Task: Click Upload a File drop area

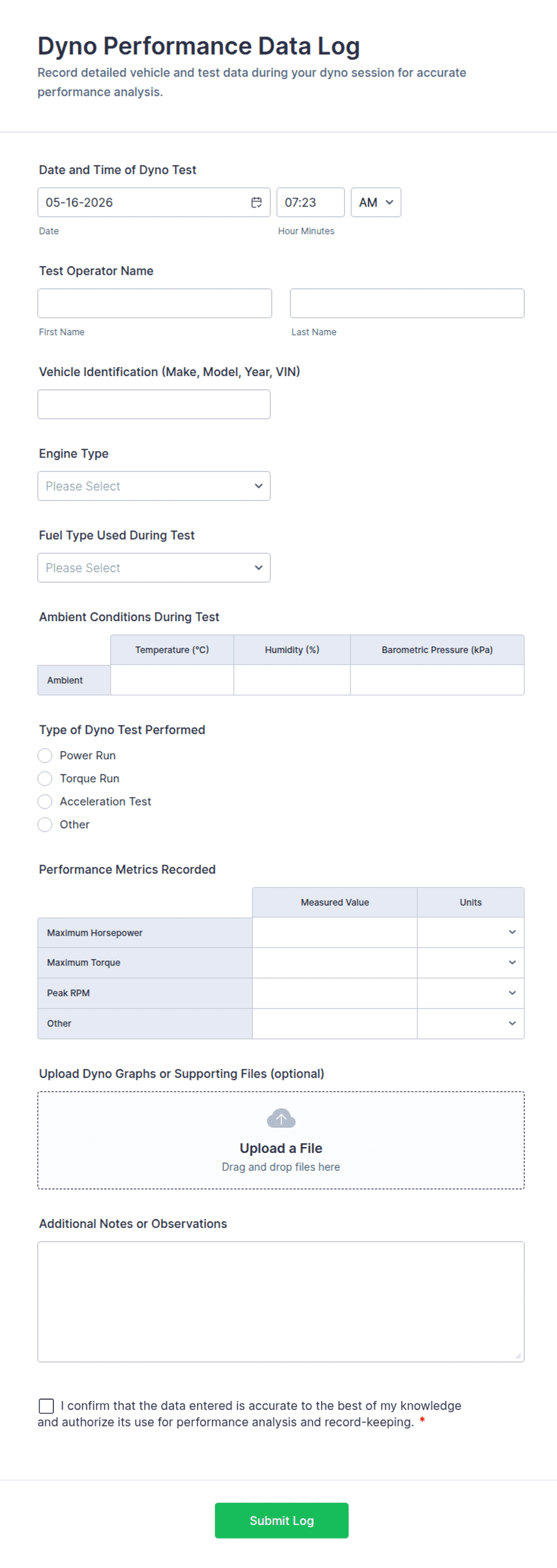Action: coord(281,1140)
